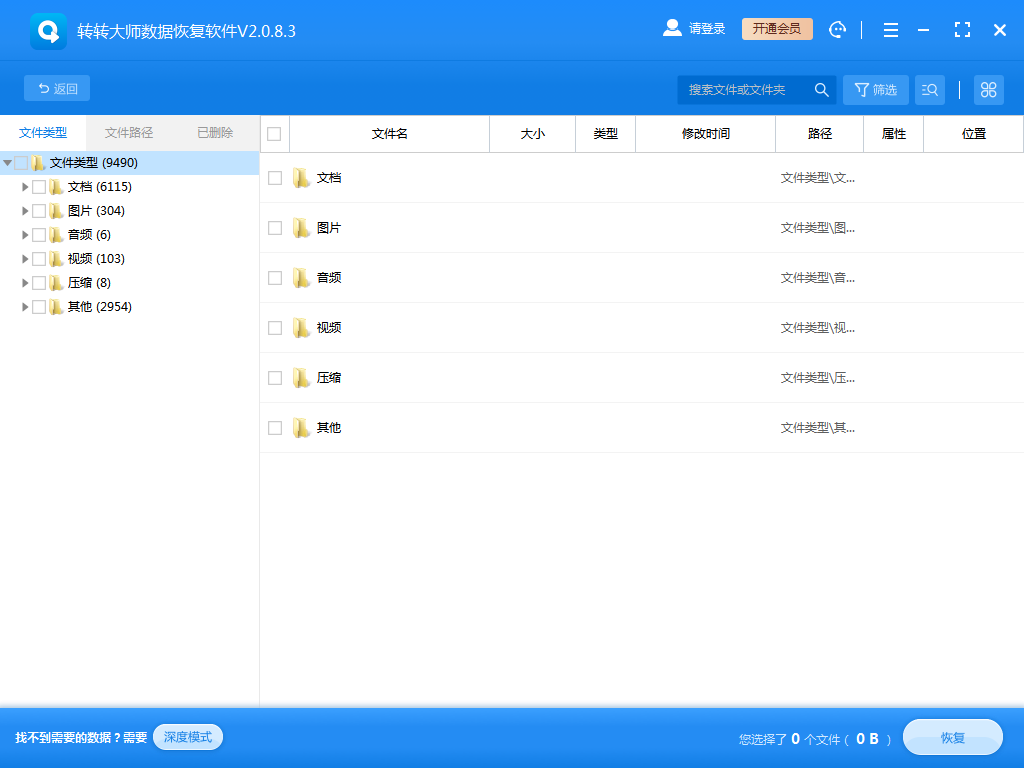Enable 深度模式 deep scan mode
This screenshot has width=1024, height=768.
[187, 737]
